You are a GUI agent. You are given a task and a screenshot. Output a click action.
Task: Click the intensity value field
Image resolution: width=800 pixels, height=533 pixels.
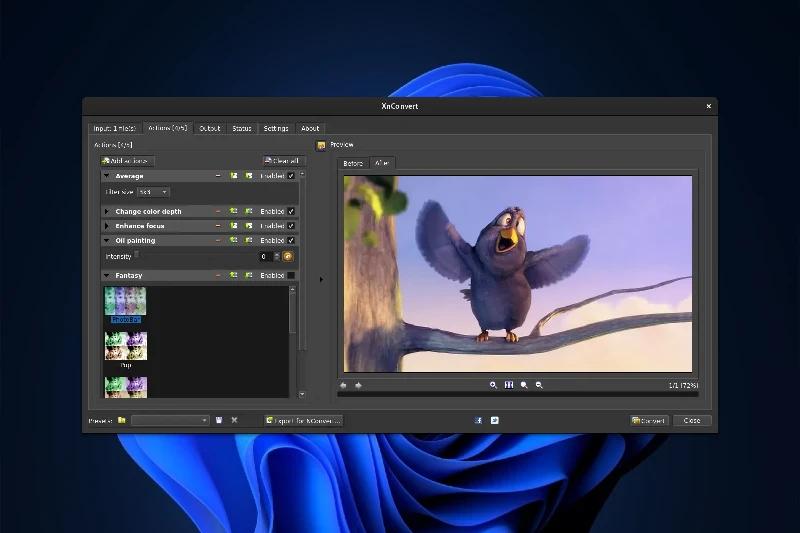point(266,257)
